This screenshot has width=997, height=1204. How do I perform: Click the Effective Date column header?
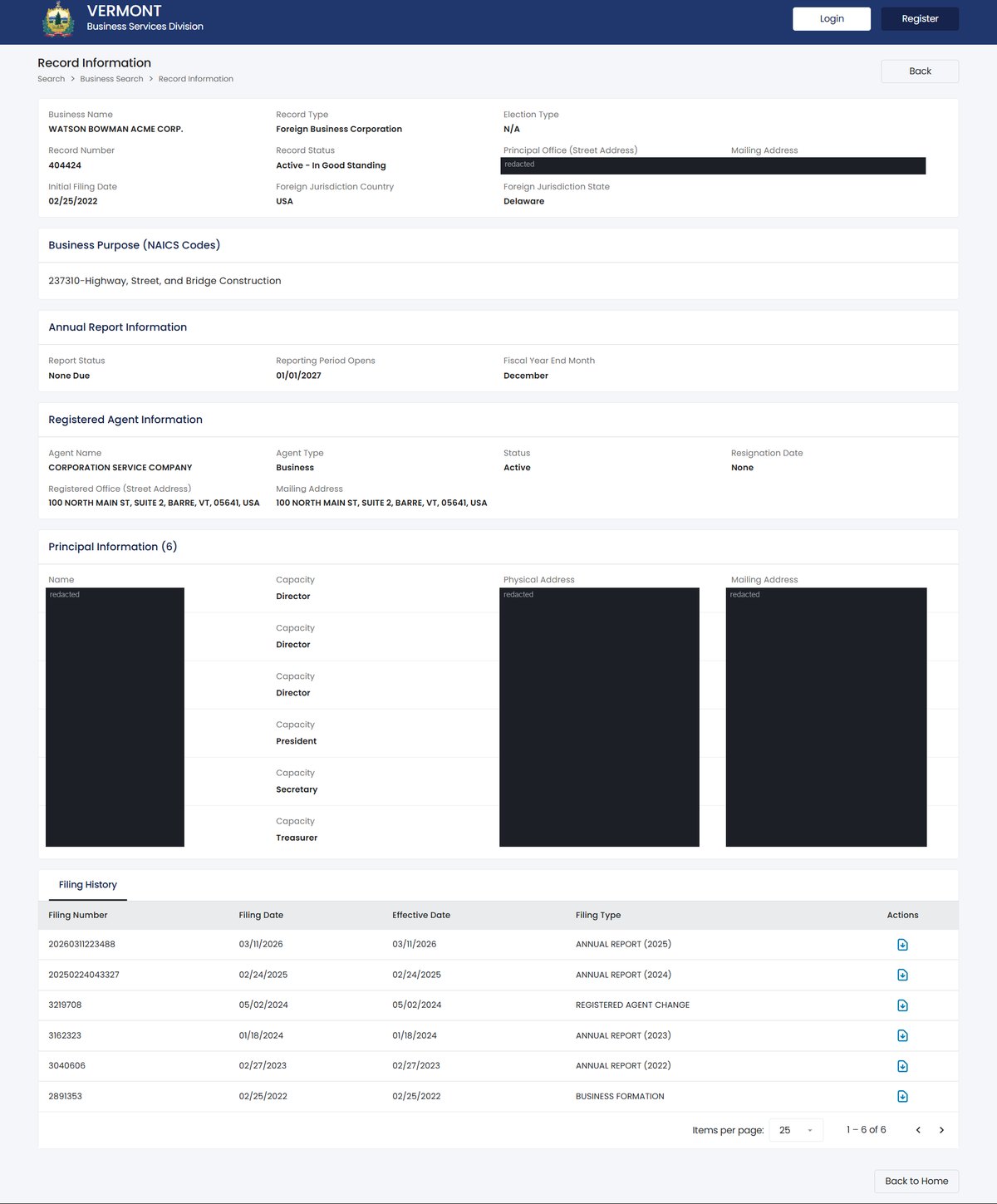(421, 915)
